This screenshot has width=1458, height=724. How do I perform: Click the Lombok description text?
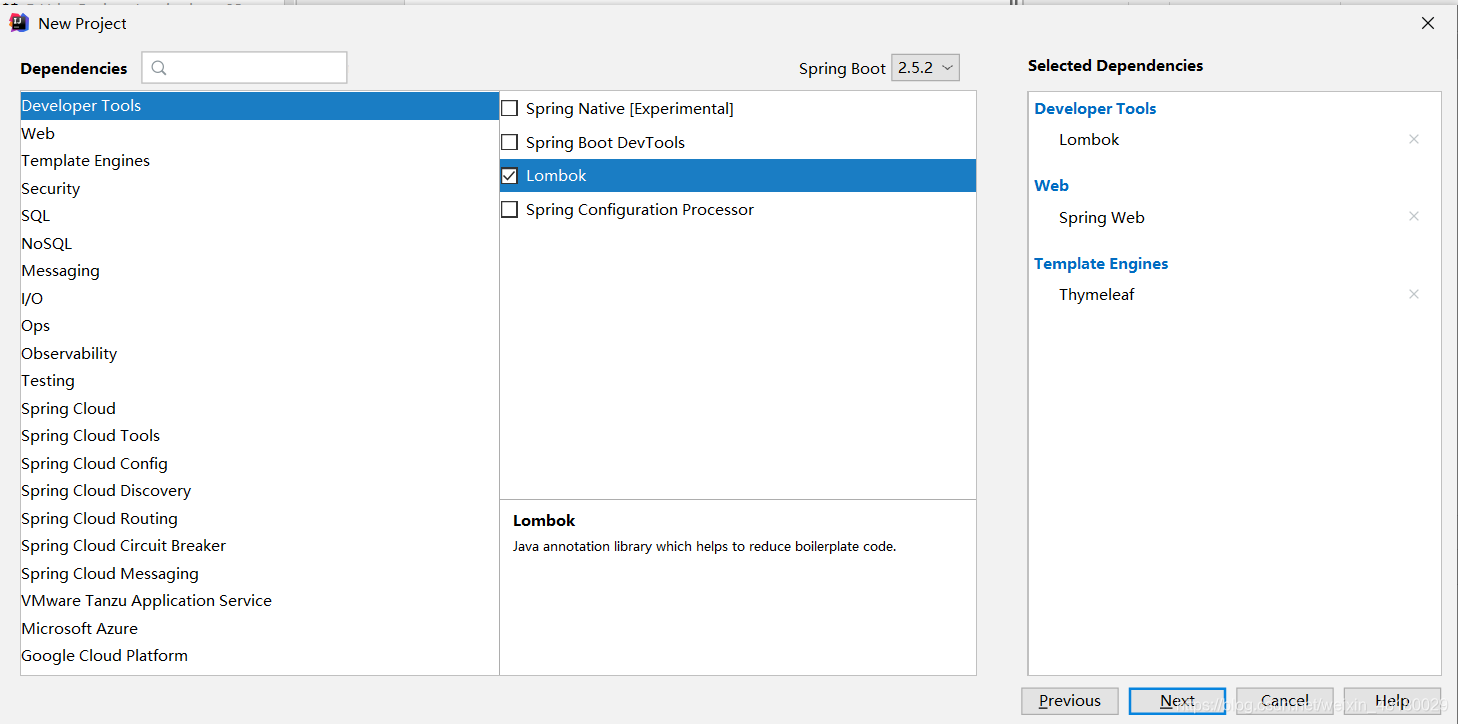tap(704, 547)
